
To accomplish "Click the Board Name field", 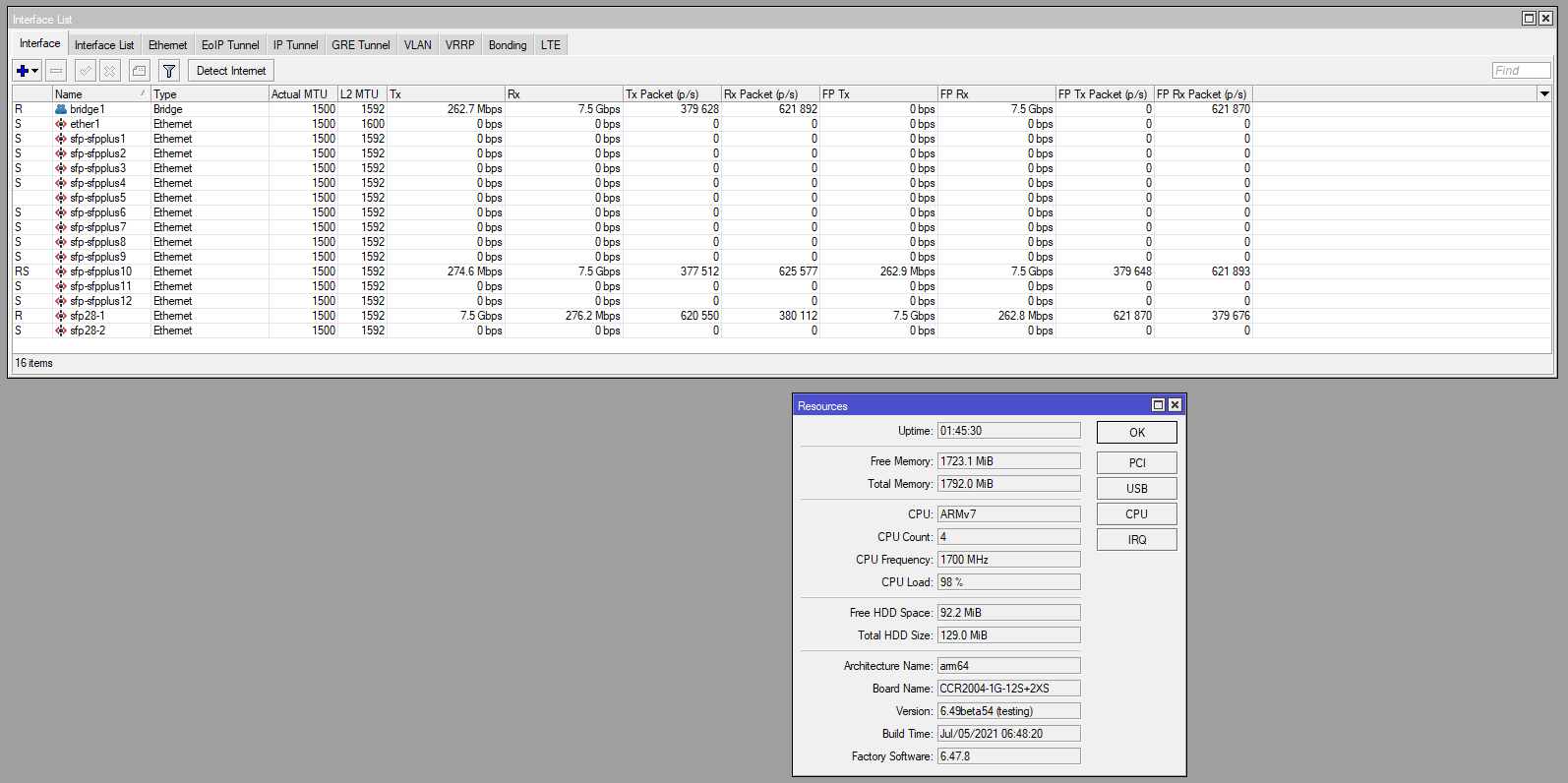I will pos(1009,689).
